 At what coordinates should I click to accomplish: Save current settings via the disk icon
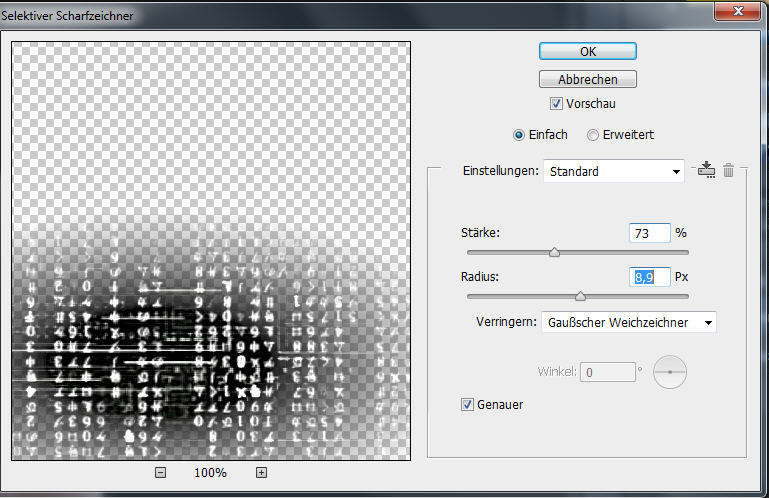pyautogui.click(x=707, y=170)
